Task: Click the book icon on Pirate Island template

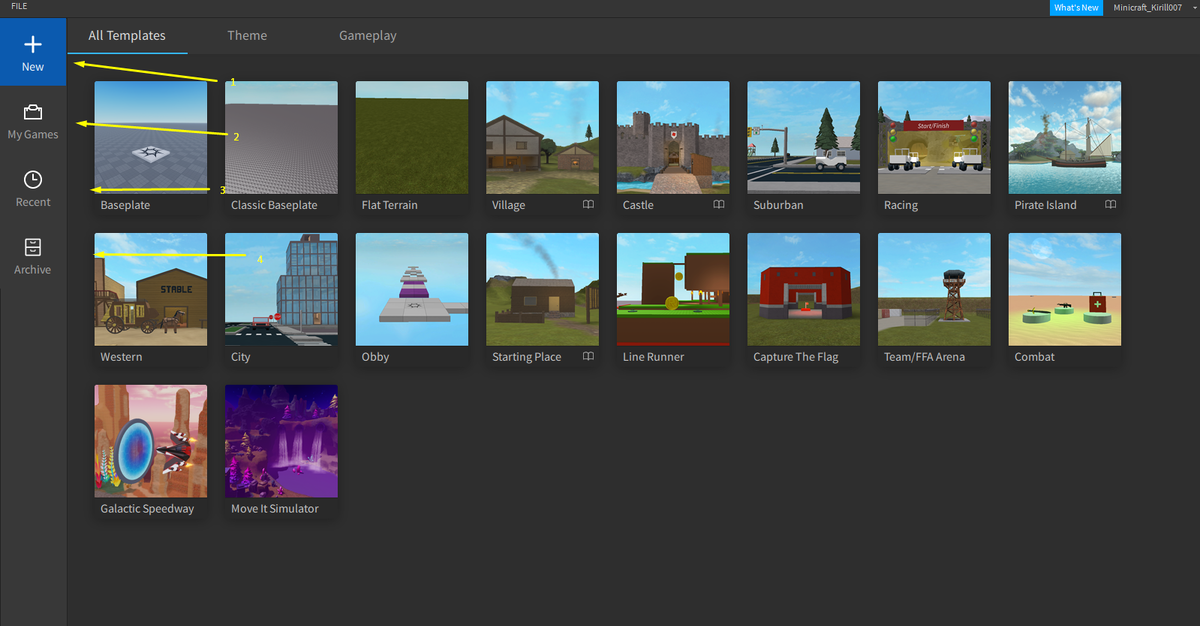Action: (x=1110, y=205)
